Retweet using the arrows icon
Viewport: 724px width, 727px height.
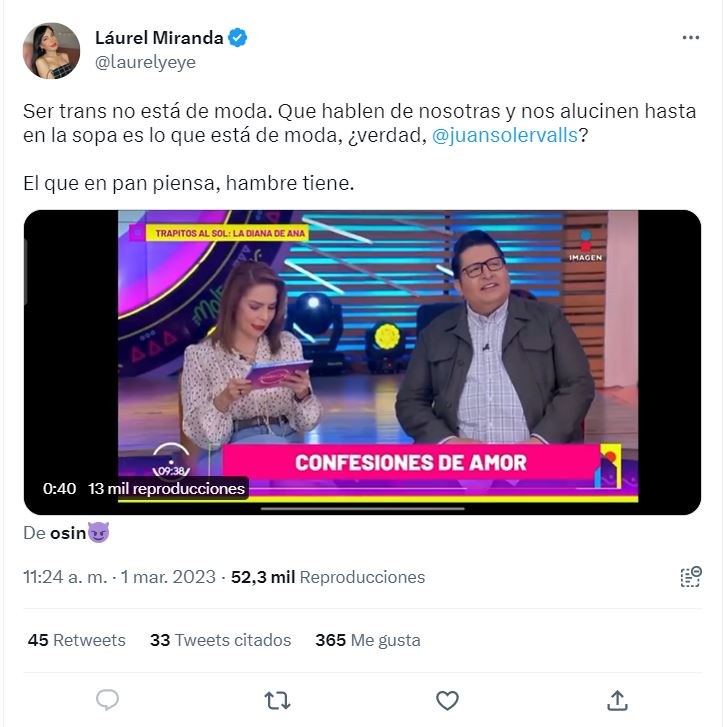coord(277,700)
